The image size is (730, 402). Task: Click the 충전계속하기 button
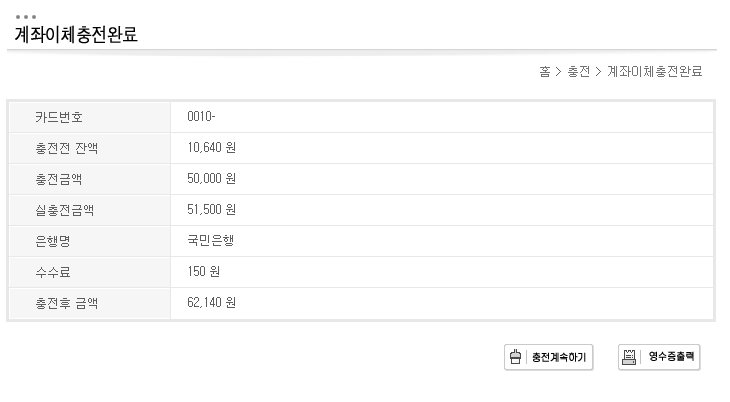(548, 357)
